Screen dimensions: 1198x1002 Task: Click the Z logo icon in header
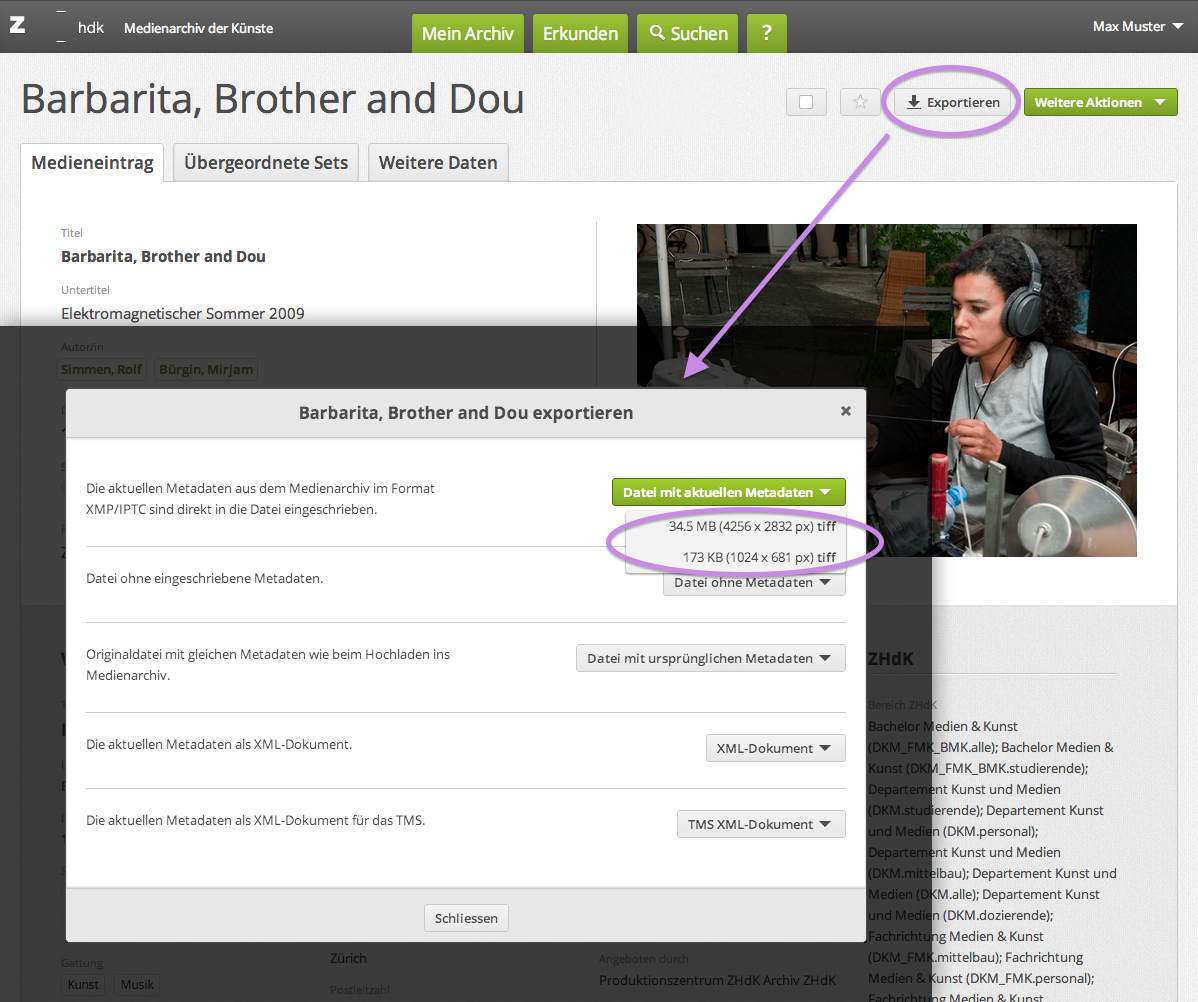17,26
